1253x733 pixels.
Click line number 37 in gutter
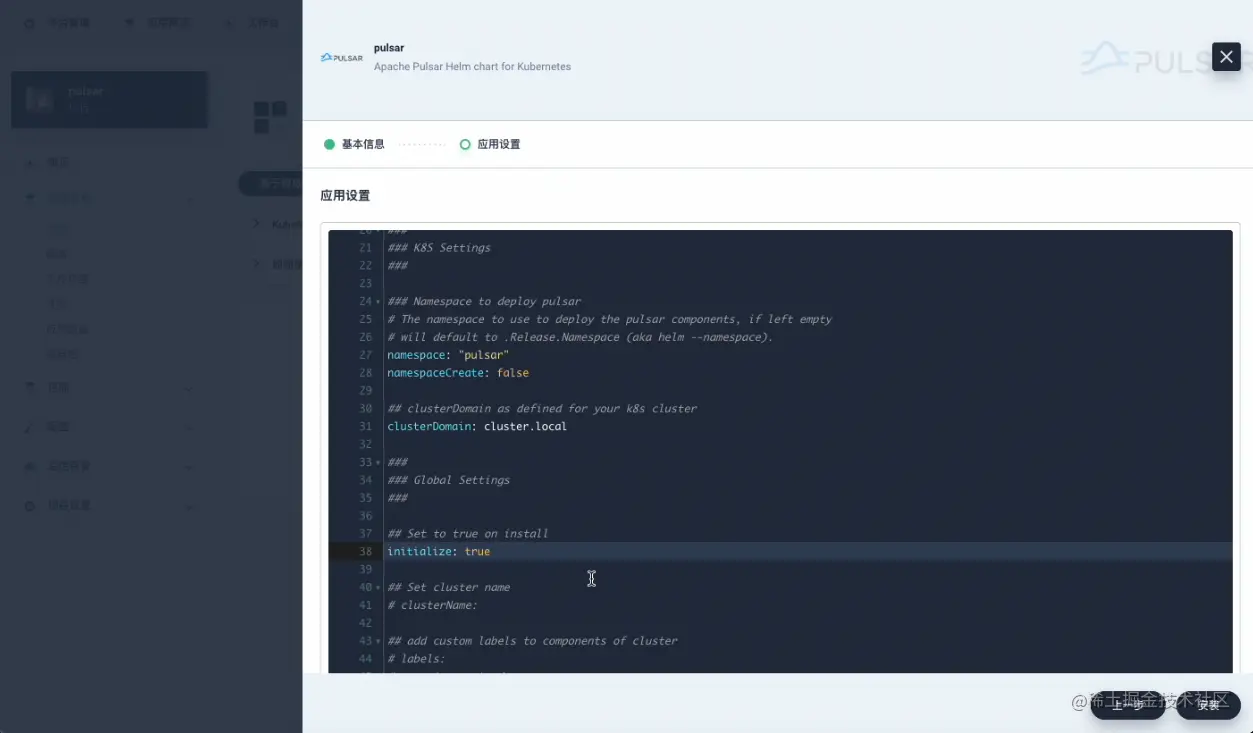click(365, 534)
